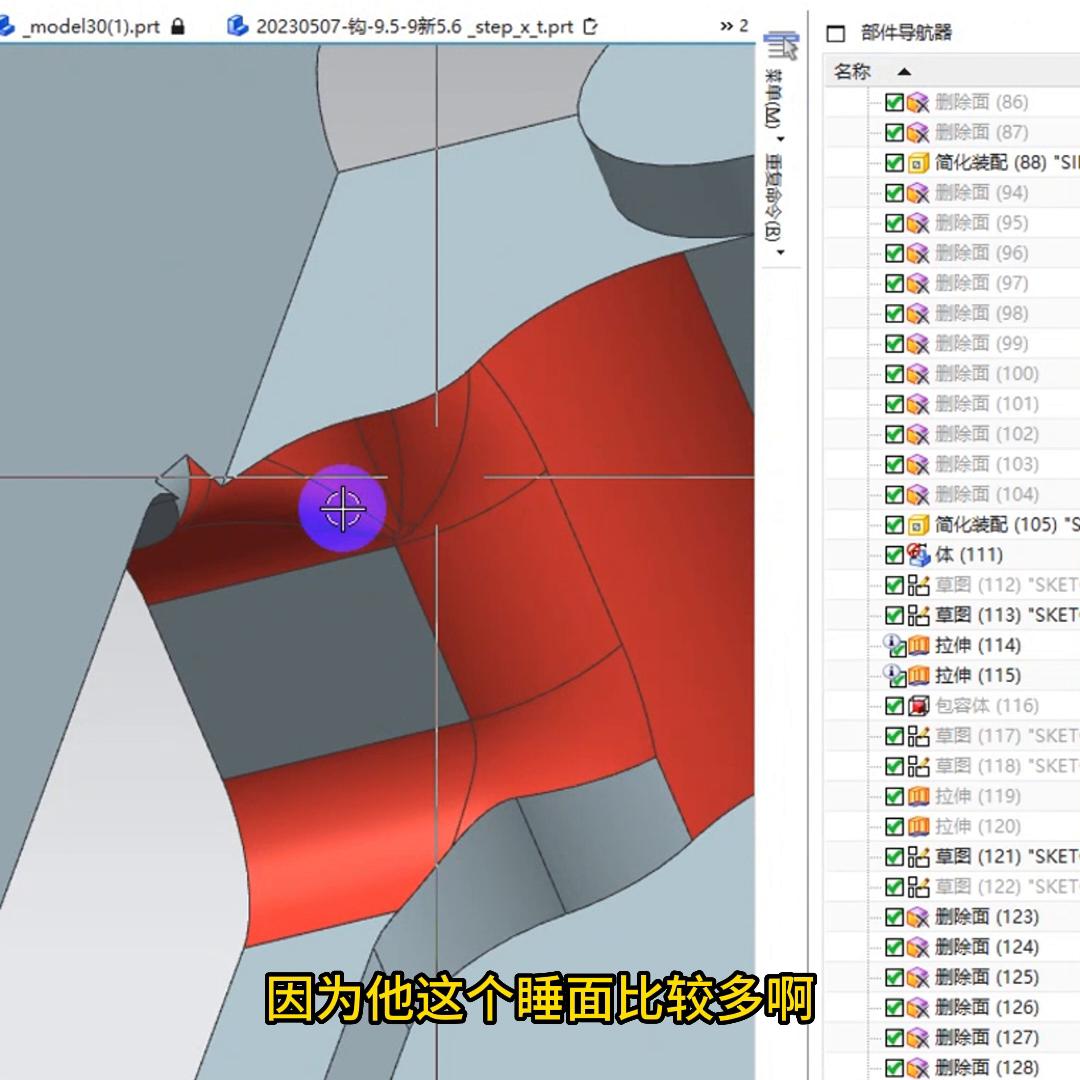This screenshot has width=1080, height=1080.
Task: Click the 删除面 (86) feature icon
Action: tap(918, 102)
